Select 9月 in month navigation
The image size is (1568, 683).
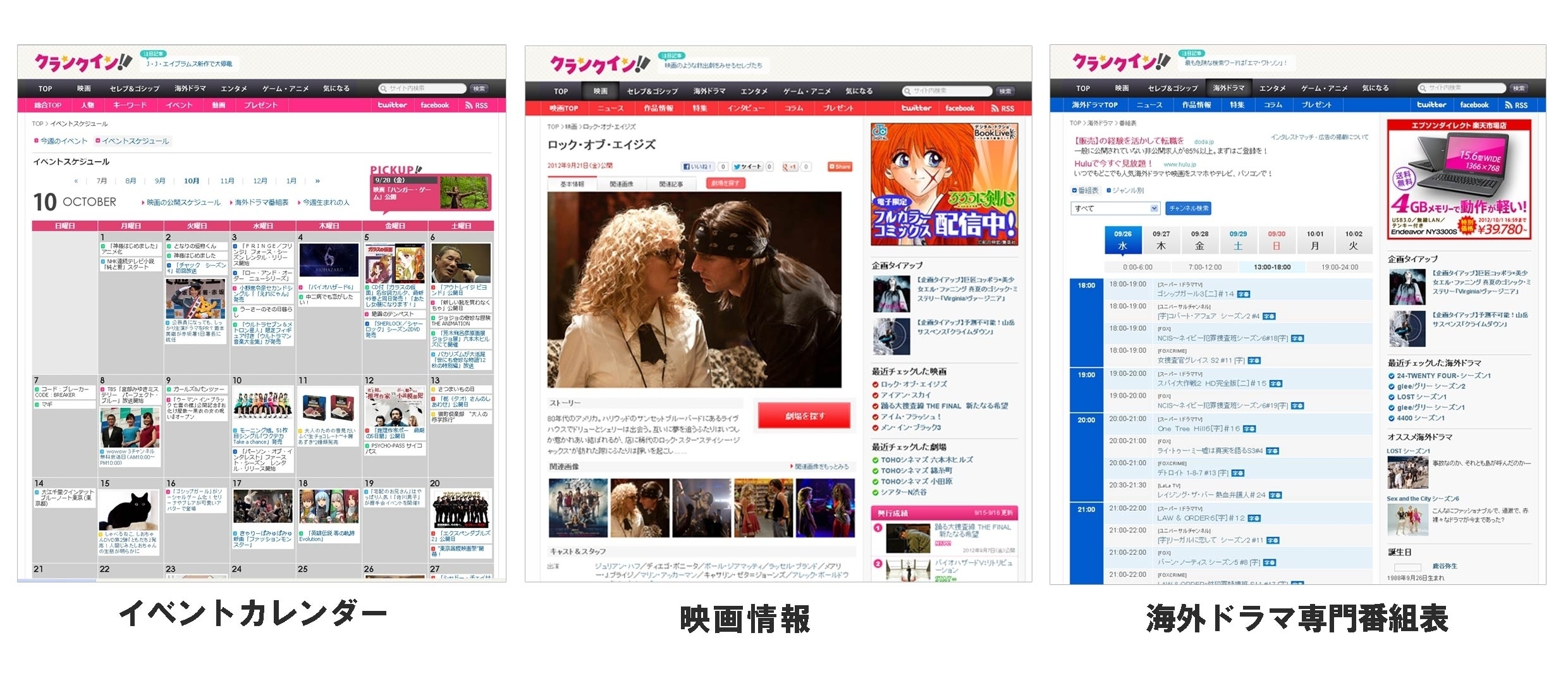(160, 181)
